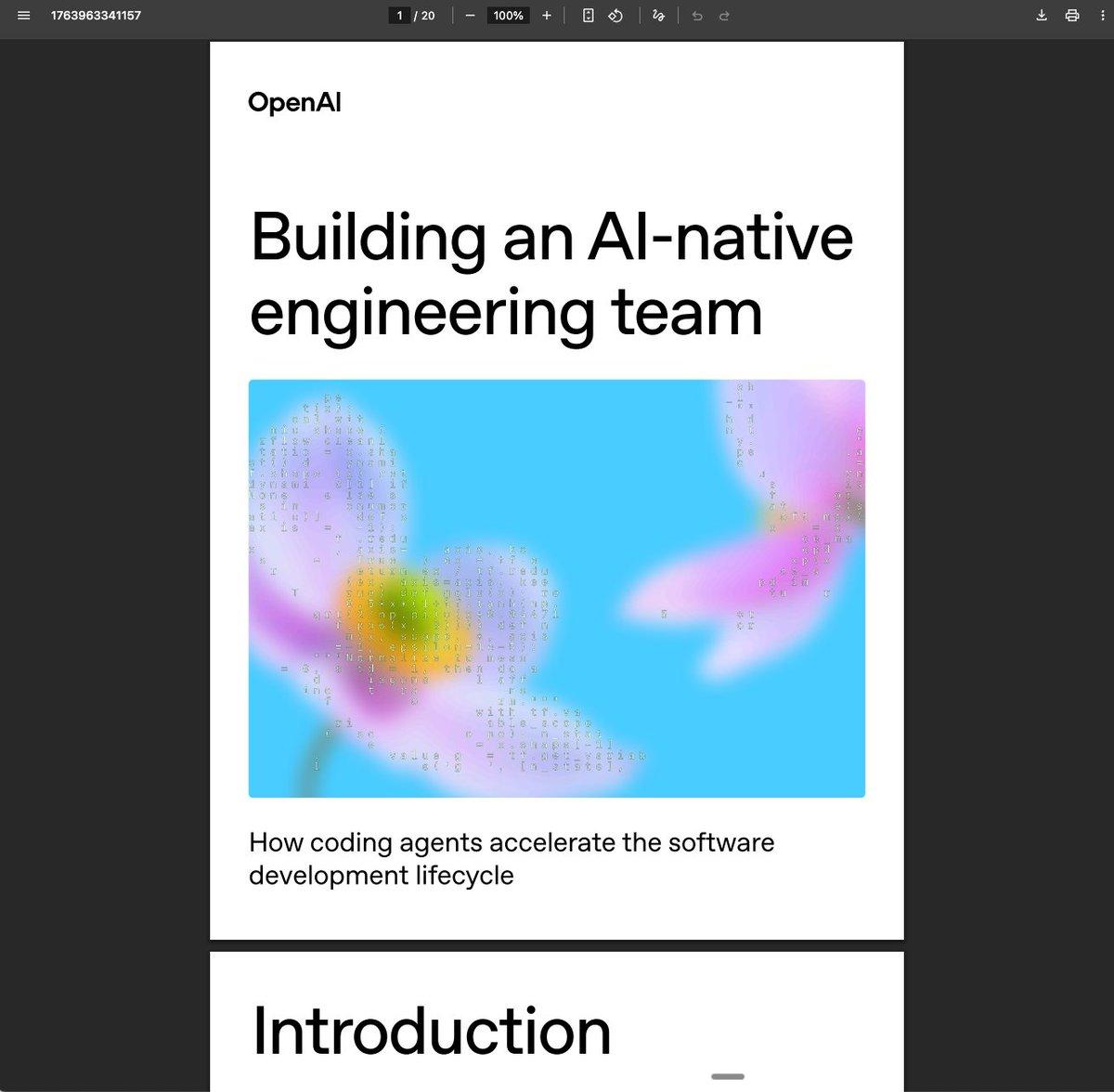The width and height of the screenshot is (1114, 1092).
Task: Undo the last annotation
Action: tap(696, 15)
